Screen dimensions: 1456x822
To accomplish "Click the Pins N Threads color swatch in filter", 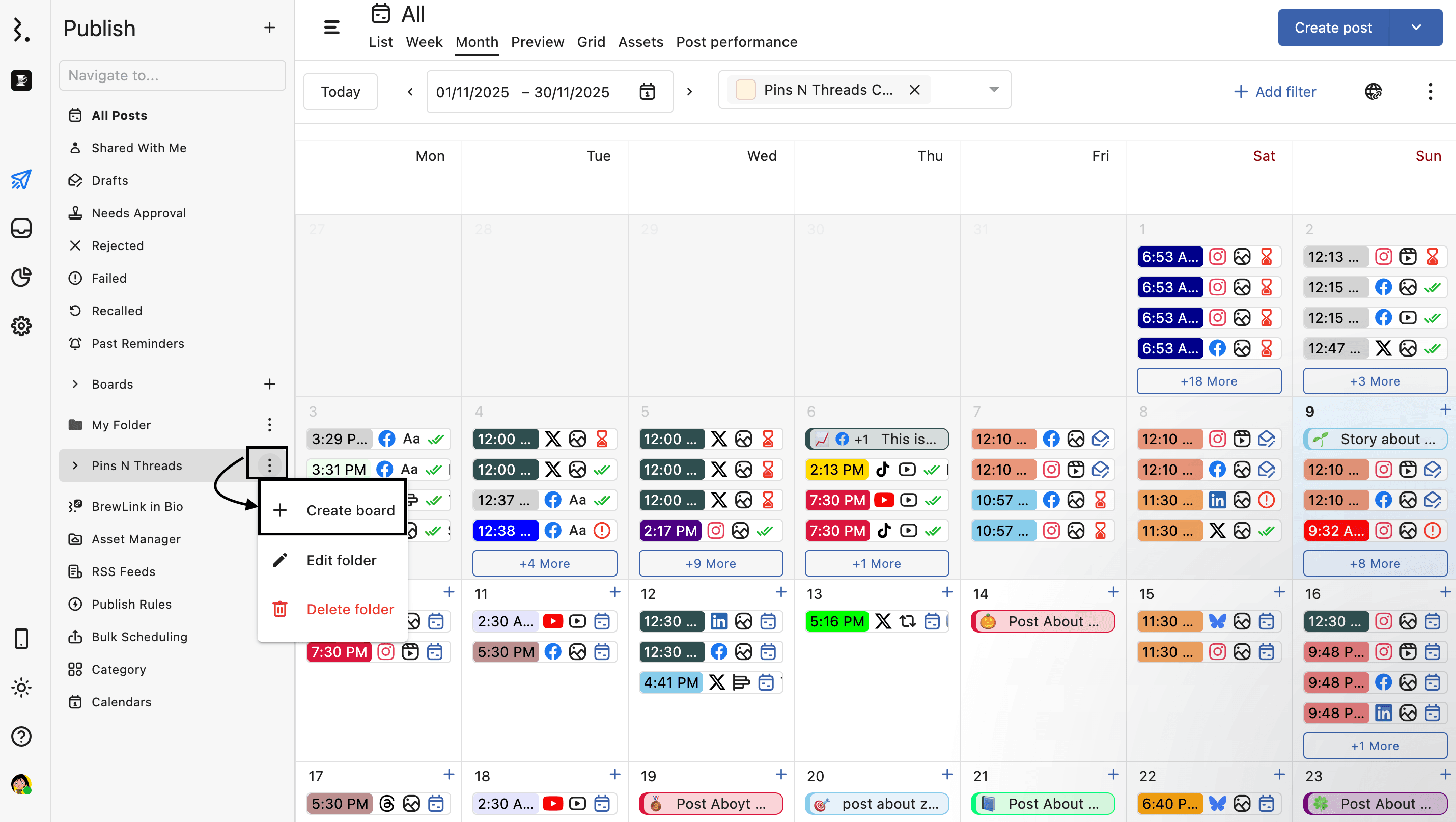I will tap(745, 89).
